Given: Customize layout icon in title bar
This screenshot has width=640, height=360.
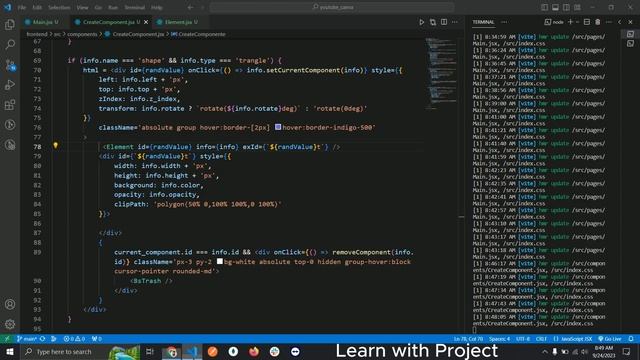Looking at the screenshot, I should point(577,7).
